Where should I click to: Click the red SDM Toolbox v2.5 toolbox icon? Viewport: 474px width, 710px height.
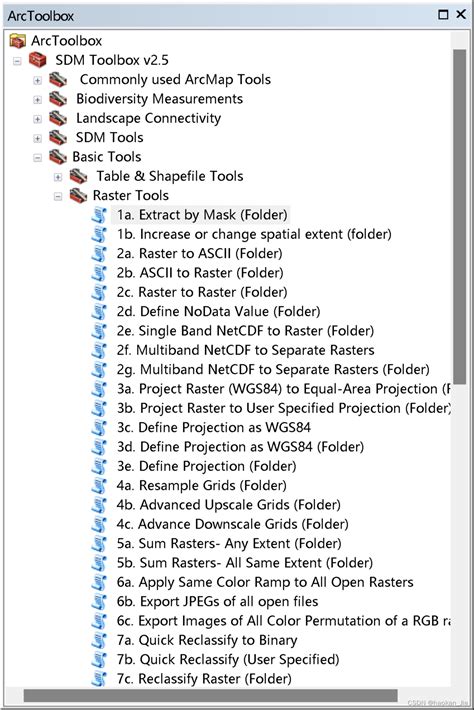(38, 60)
